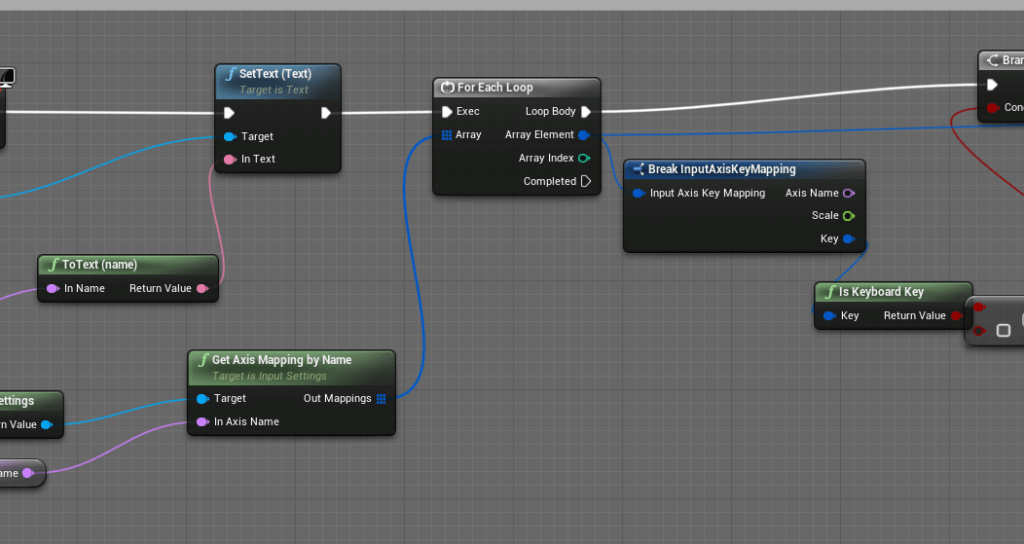This screenshot has width=1024, height=544.
Task: Click the function icon on SetText node
Action: [x=230, y=74]
